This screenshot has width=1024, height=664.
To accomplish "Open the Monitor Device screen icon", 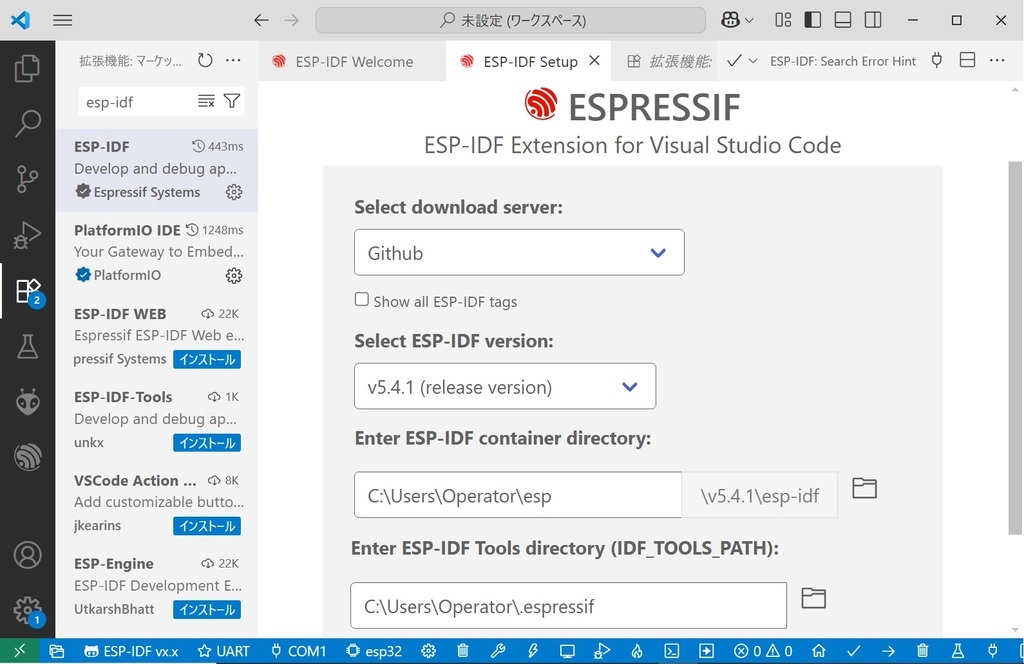I will click(x=566, y=650).
